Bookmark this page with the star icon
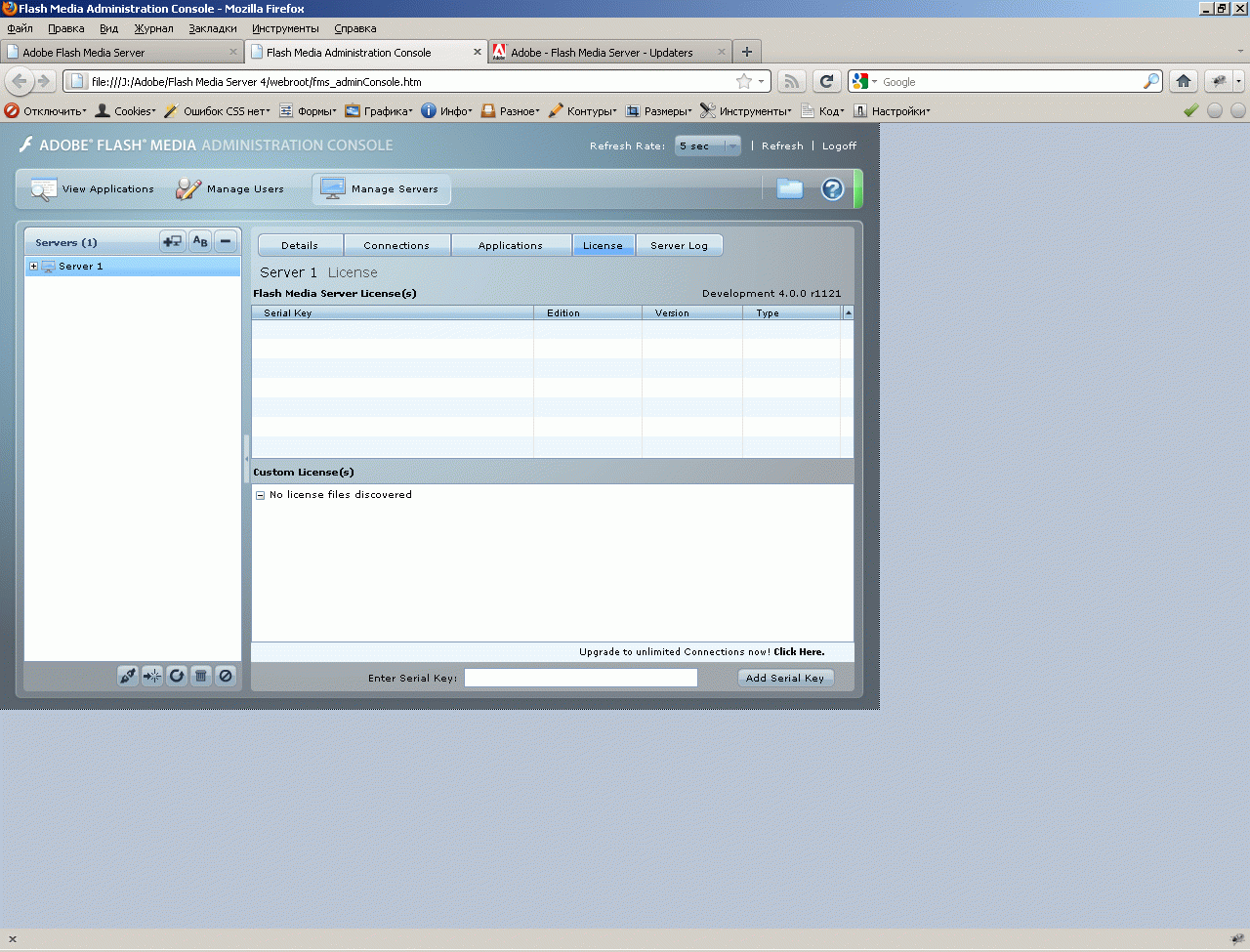 point(744,81)
